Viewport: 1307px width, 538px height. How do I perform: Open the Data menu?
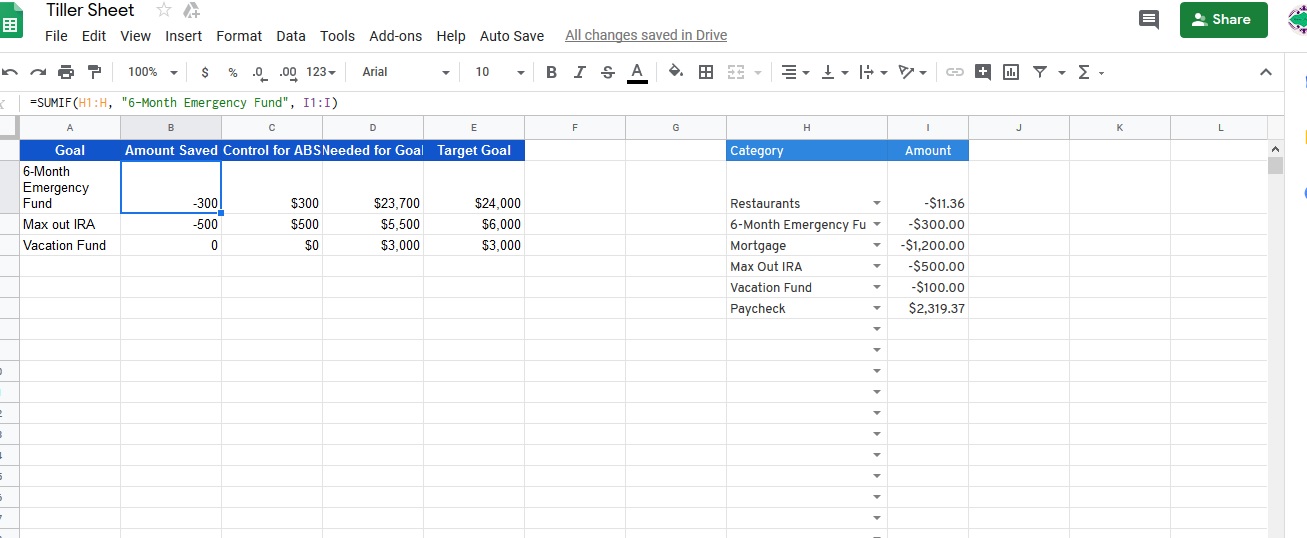tap(291, 36)
